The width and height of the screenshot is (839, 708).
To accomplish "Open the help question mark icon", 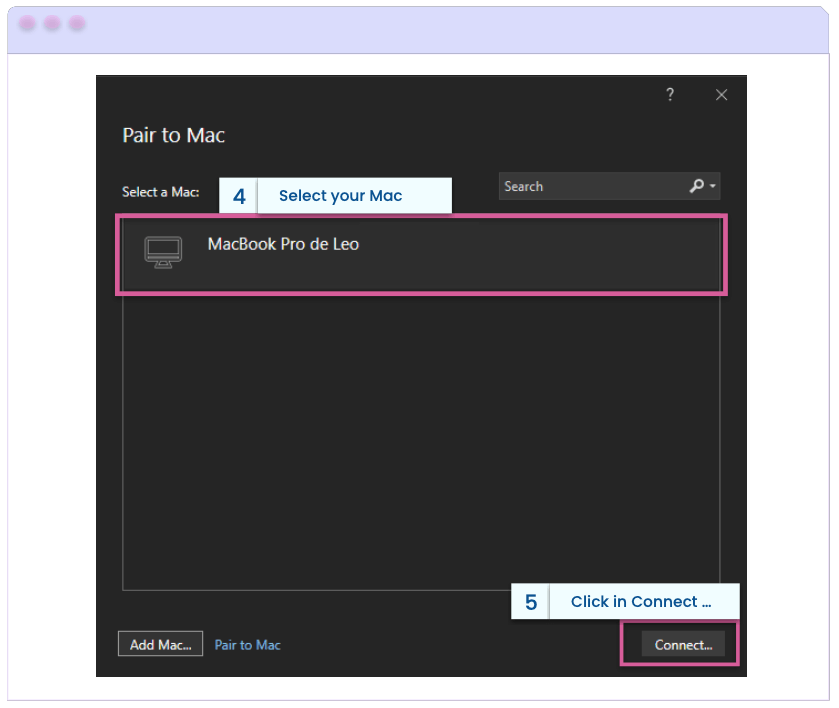I will [x=670, y=95].
